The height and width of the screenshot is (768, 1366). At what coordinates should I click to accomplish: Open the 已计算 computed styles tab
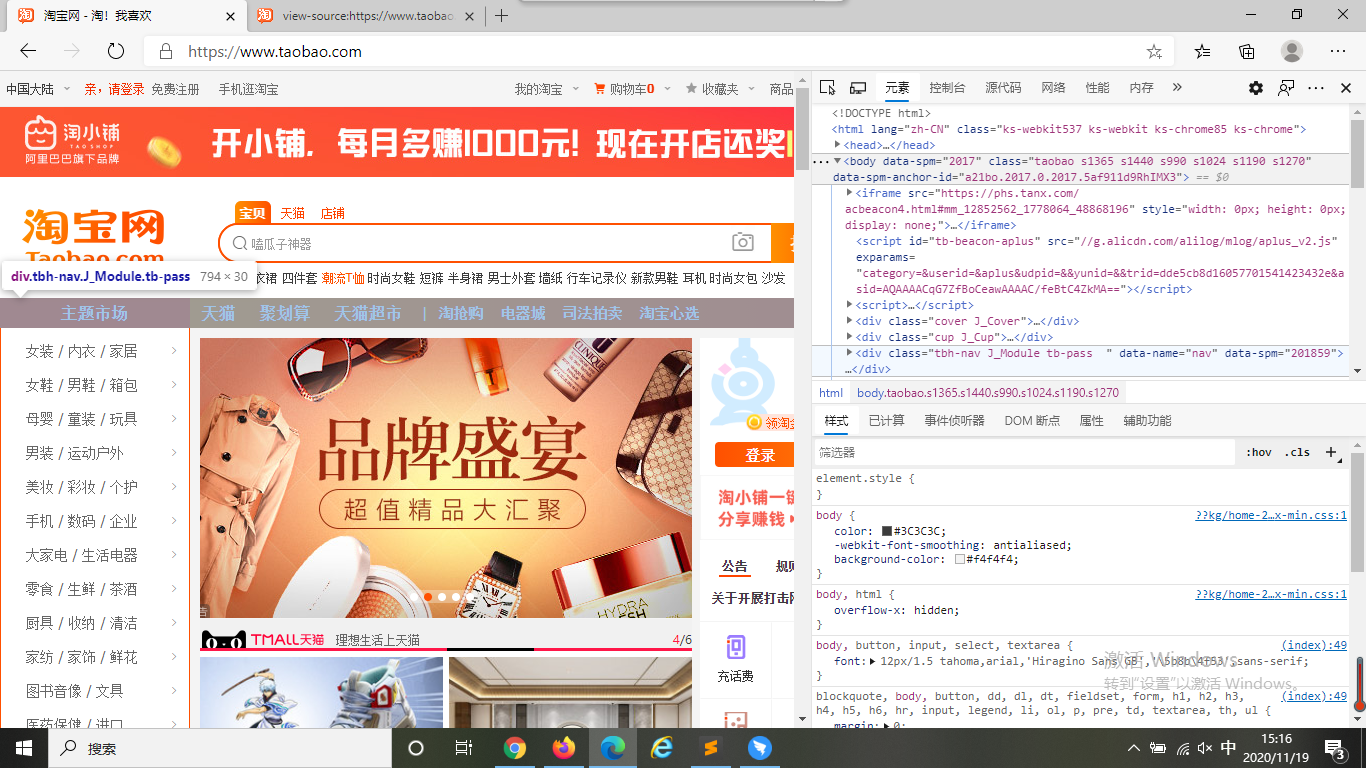pyautogui.click(x=886, y=421)
